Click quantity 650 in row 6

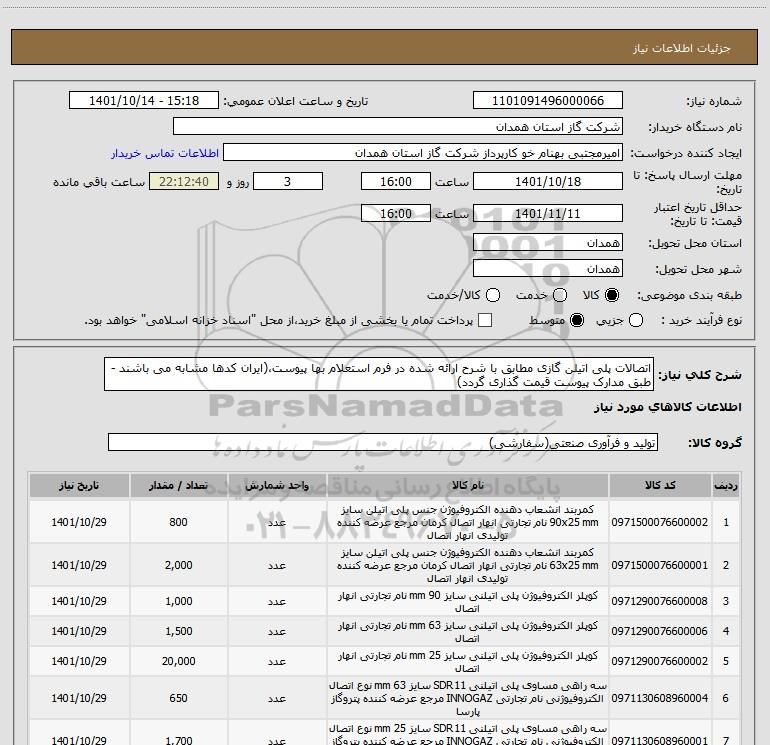178,698
